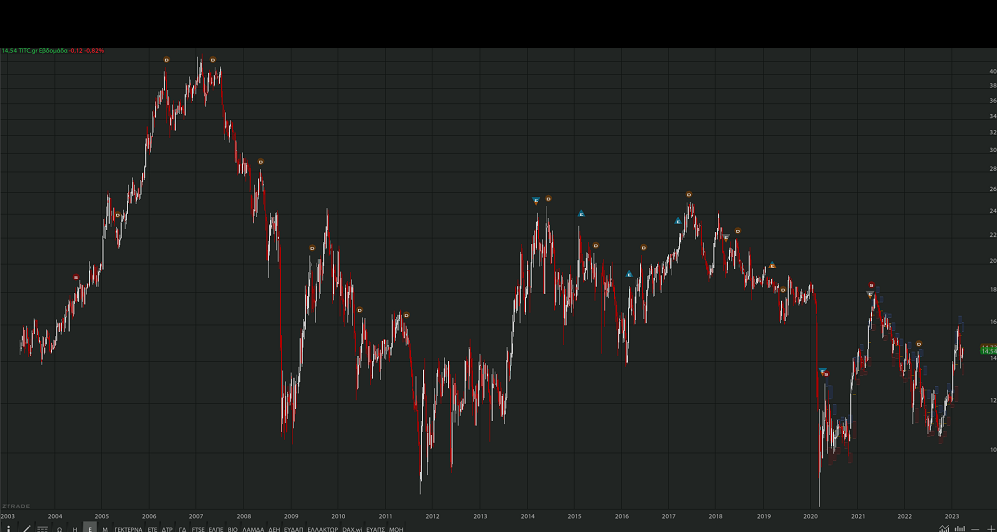Click the dividend marker in 2008

tap(260, 162)
